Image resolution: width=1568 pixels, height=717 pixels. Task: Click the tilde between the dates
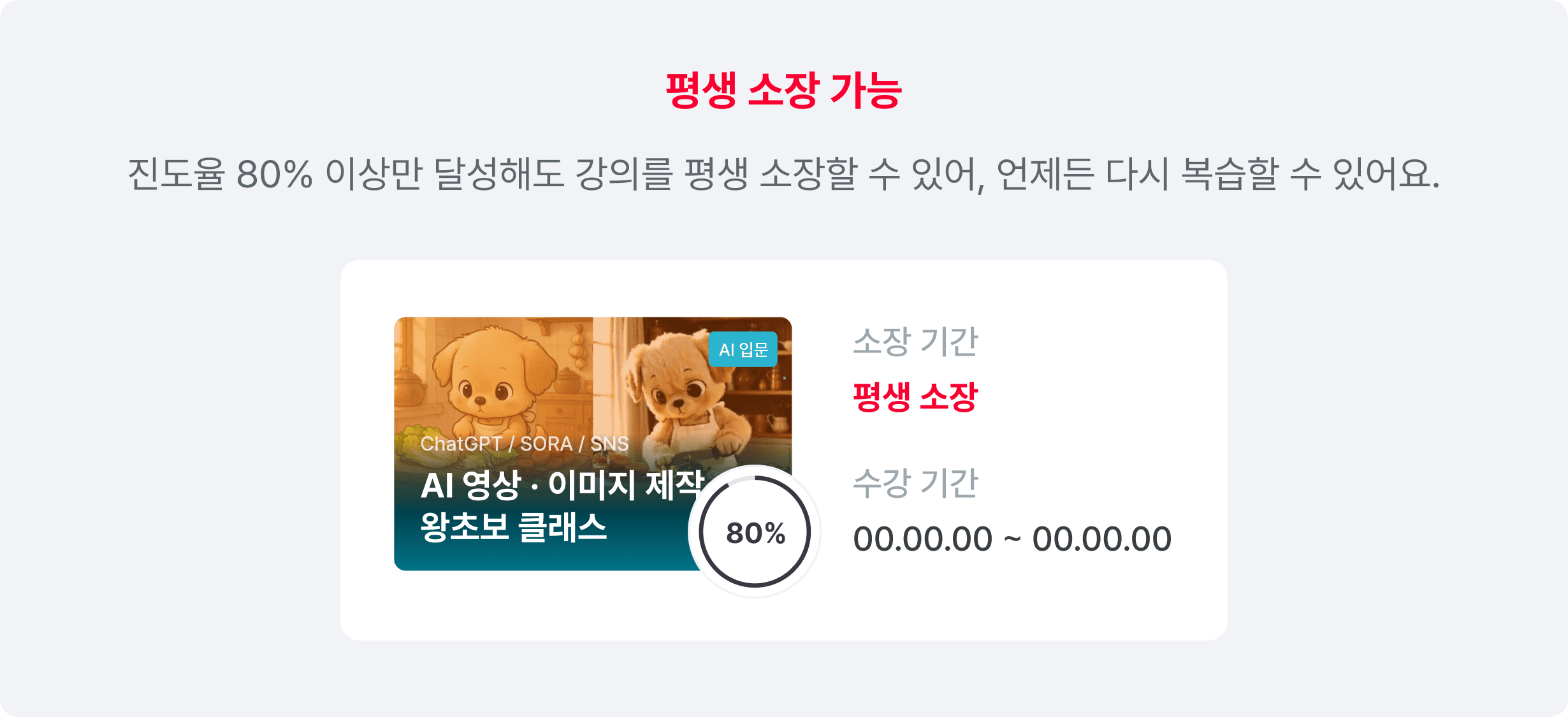(1012, 540)
